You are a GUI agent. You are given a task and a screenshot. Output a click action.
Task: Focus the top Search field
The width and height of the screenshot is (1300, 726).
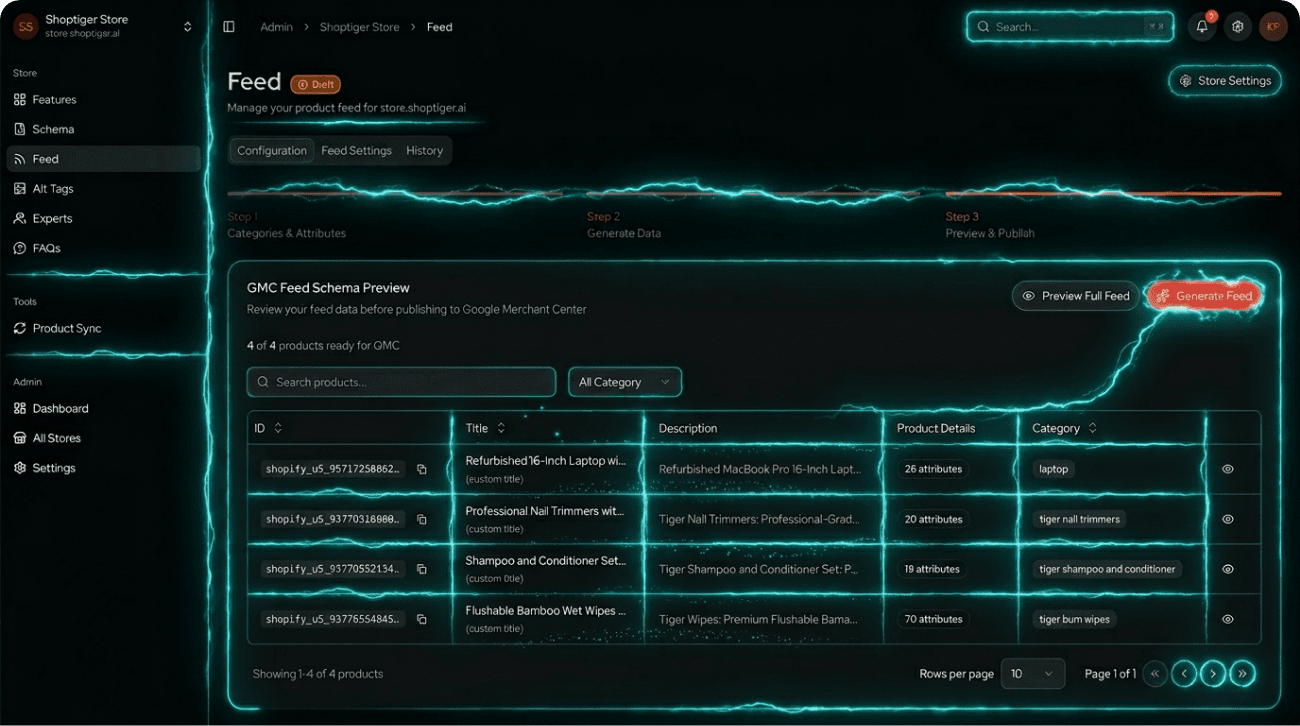point(1070,27)
